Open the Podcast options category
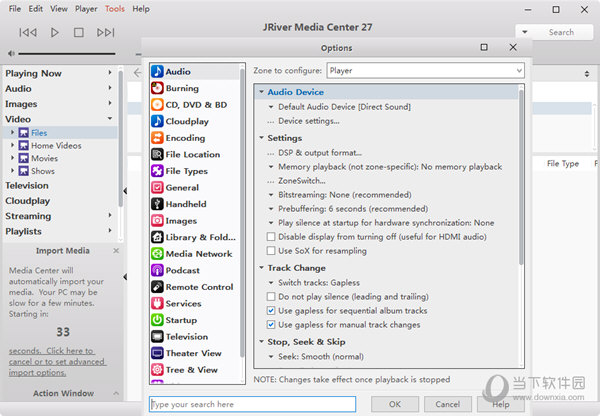 tap(195, 270)
